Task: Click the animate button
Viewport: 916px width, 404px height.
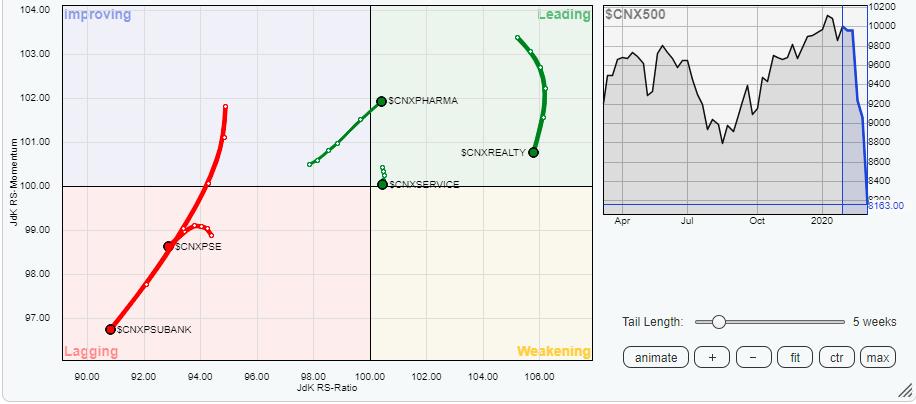Action: (654, 357)
